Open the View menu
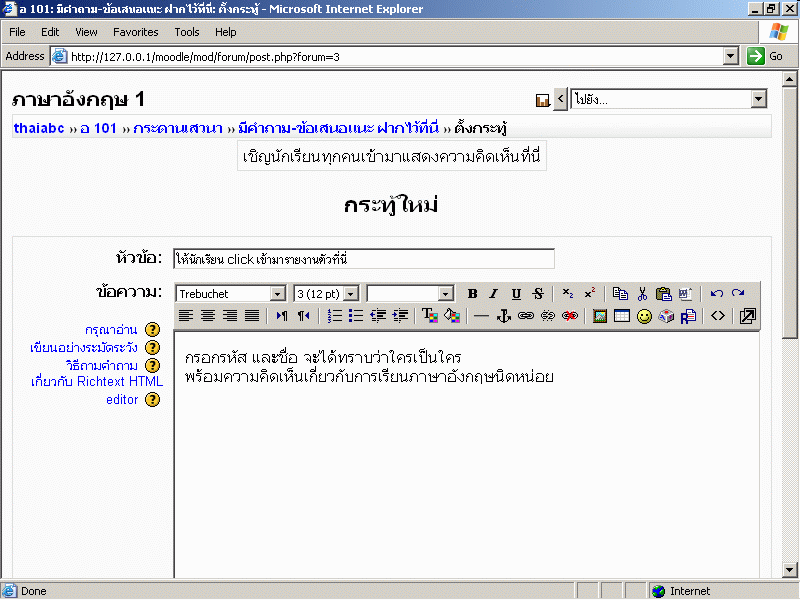The width and height of the screenshot is (800, 600). [x=86, y=32]
